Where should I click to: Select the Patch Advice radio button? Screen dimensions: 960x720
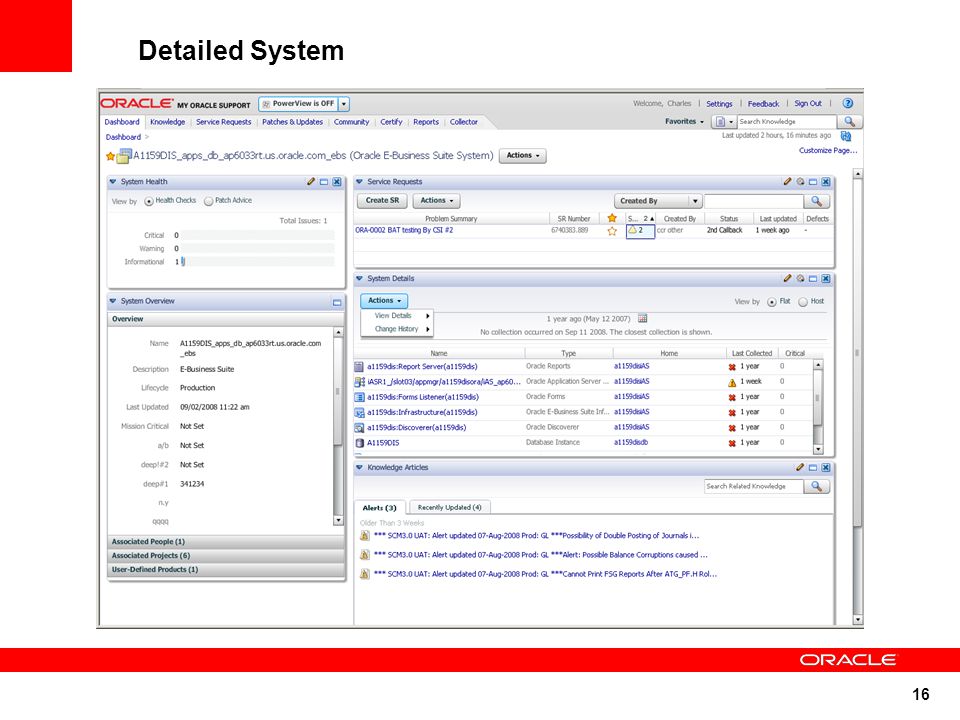coord(208,201)
